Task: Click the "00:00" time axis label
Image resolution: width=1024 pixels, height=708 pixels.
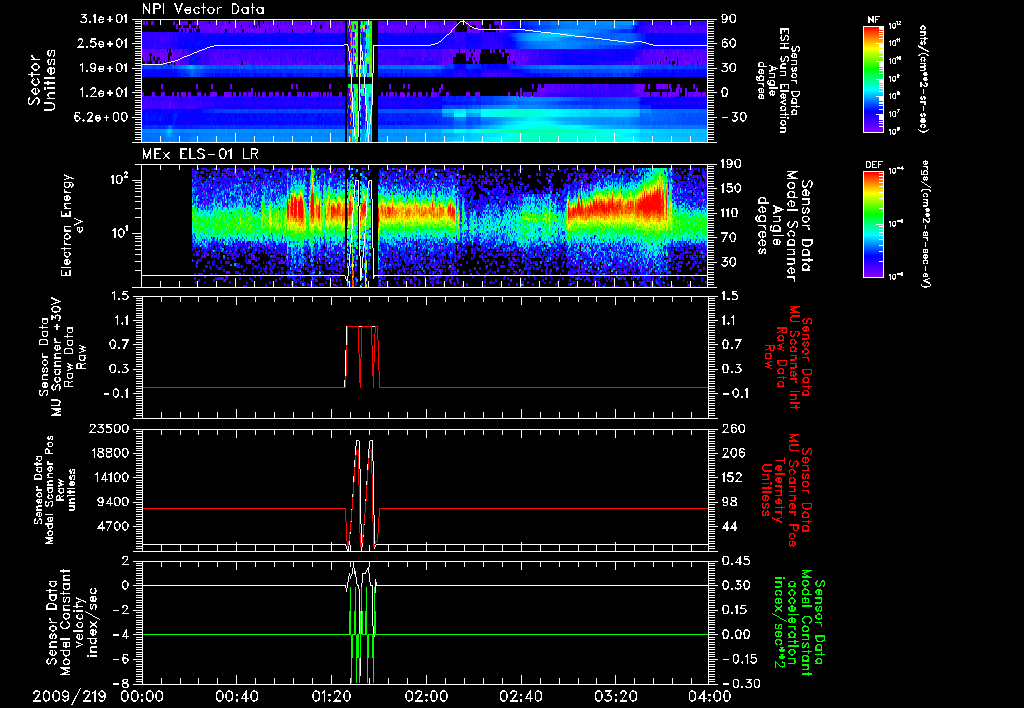Action: pos(142,696)
